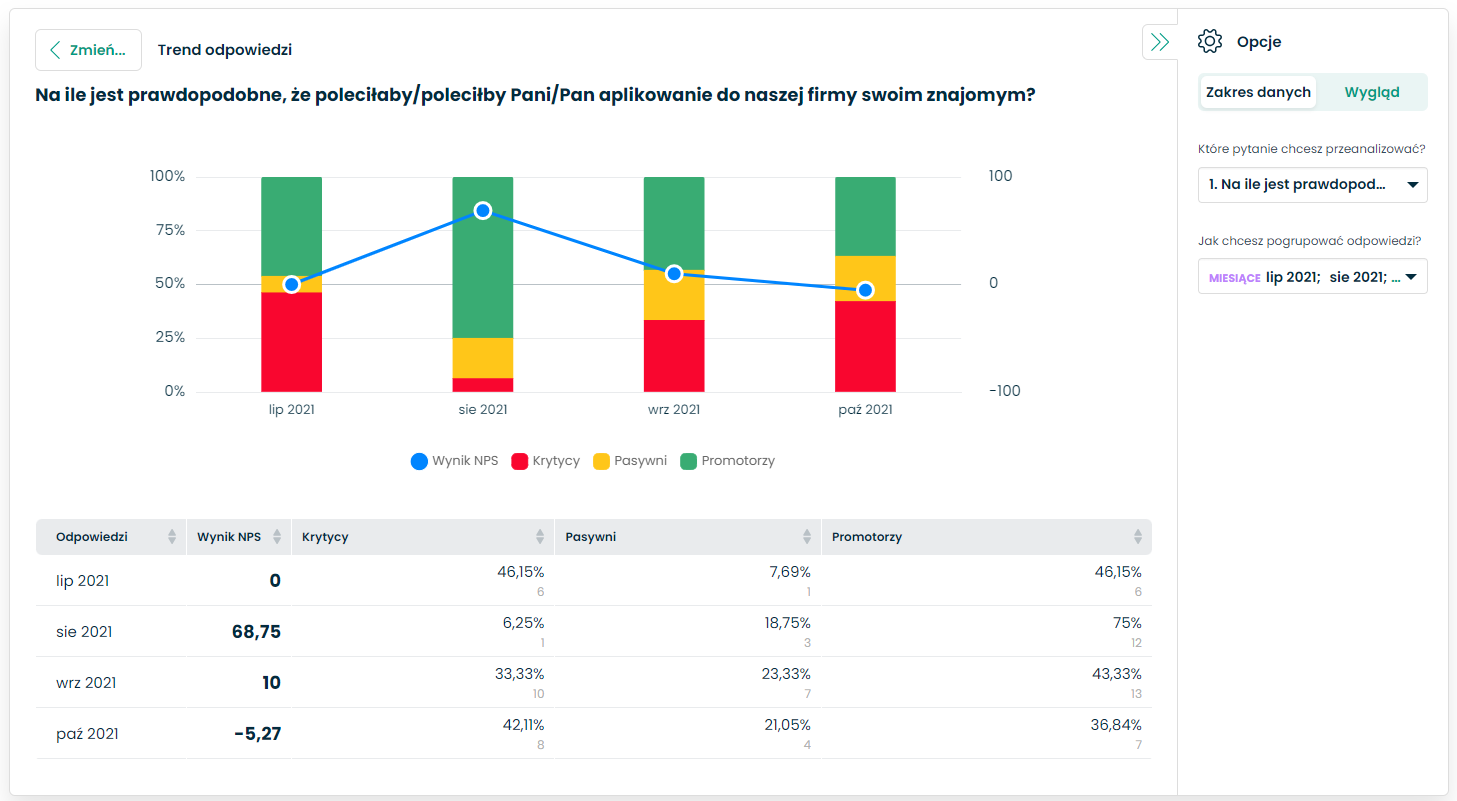Click the 23,33% Pasywni cell
This screenshot has height=801, width=1457.
[786, 674]
